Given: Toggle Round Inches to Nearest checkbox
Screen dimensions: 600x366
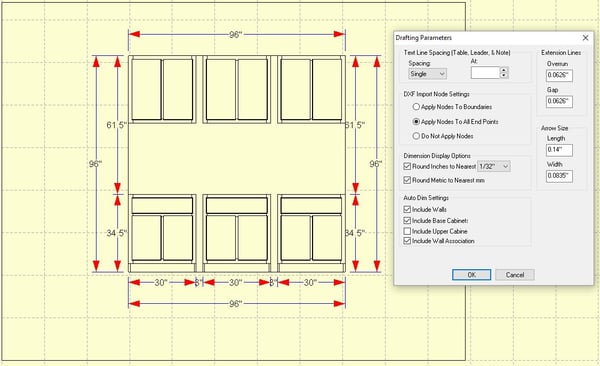Looking at the screenshot, I should pos(407,167).
